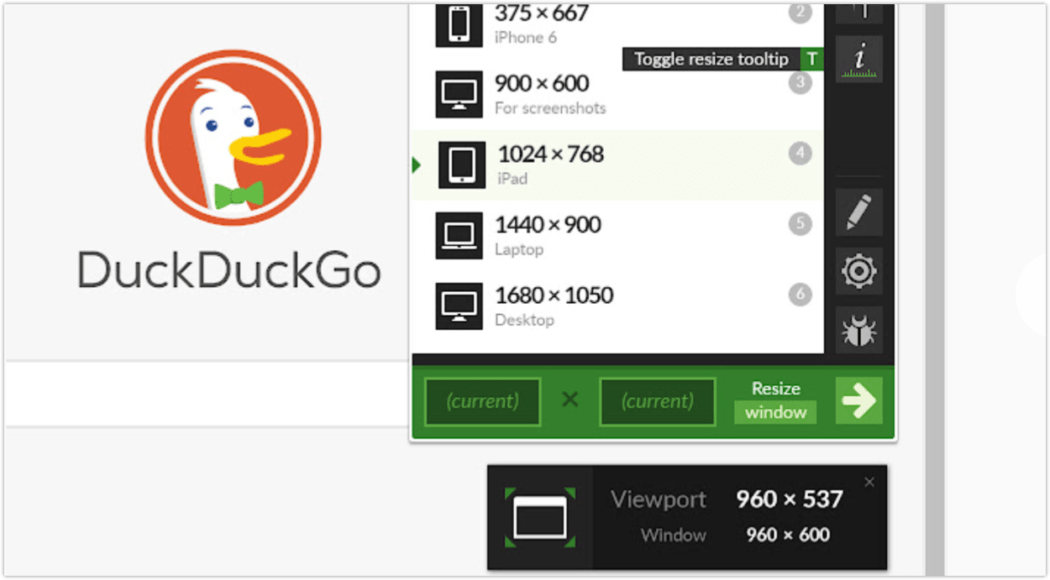Viewport: 1050px width, 580px height.
Task: Click the Desktop monitor icon
Action: coord(460,306)
